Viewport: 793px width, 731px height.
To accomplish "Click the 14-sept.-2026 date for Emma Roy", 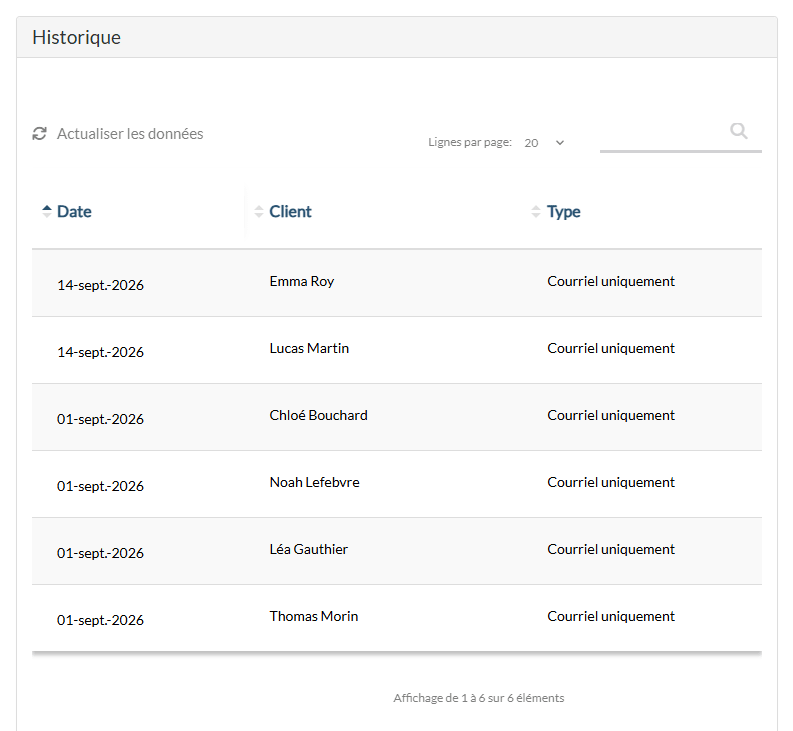I will (100, 285).
